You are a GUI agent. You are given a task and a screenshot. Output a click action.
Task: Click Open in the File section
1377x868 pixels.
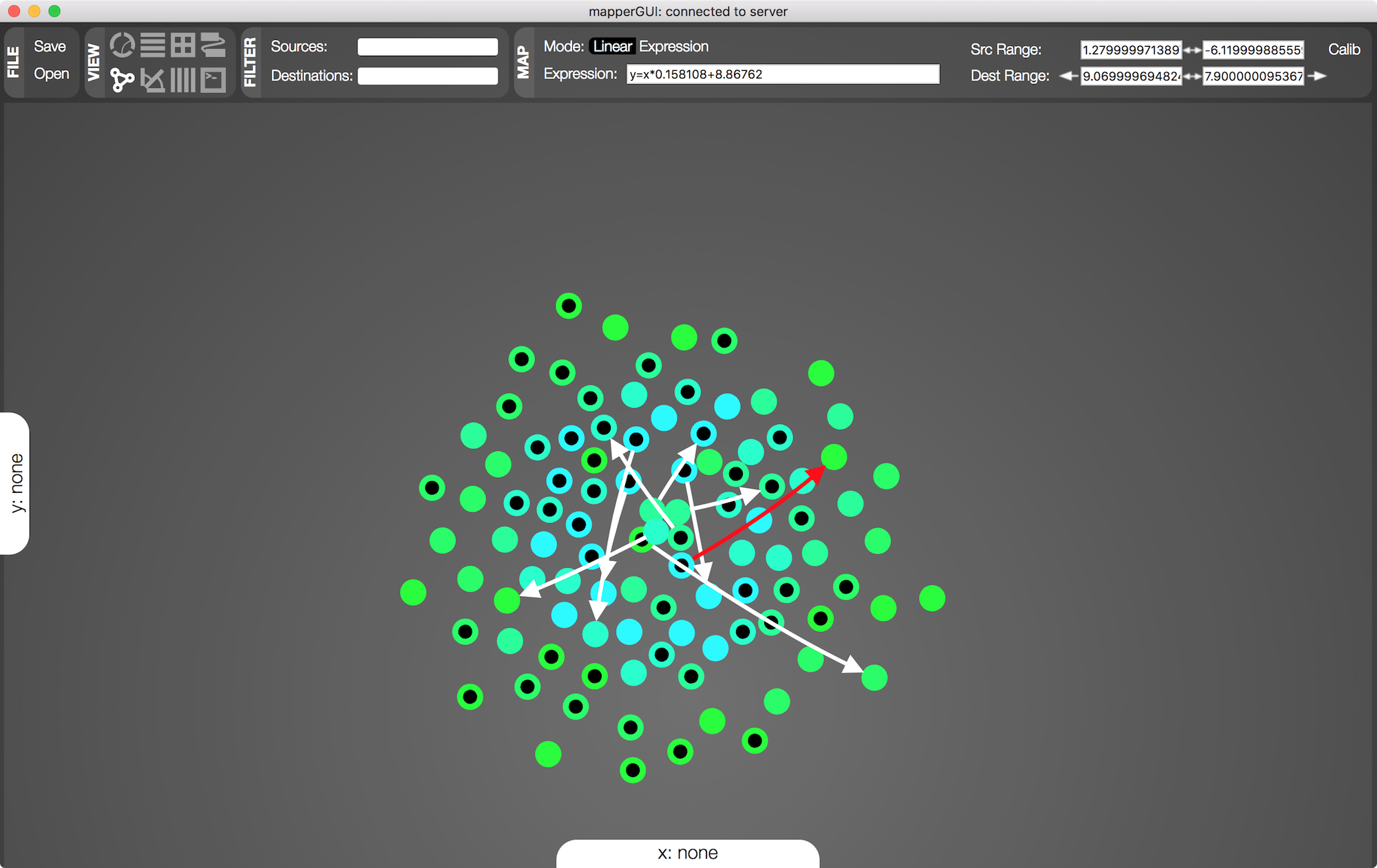[52, 74]
